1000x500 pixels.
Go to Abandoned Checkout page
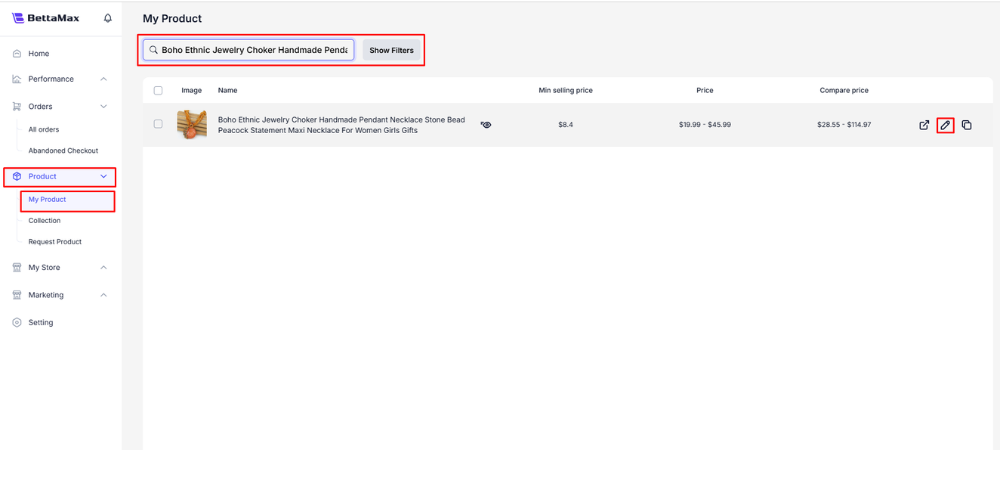pos(63,151)
